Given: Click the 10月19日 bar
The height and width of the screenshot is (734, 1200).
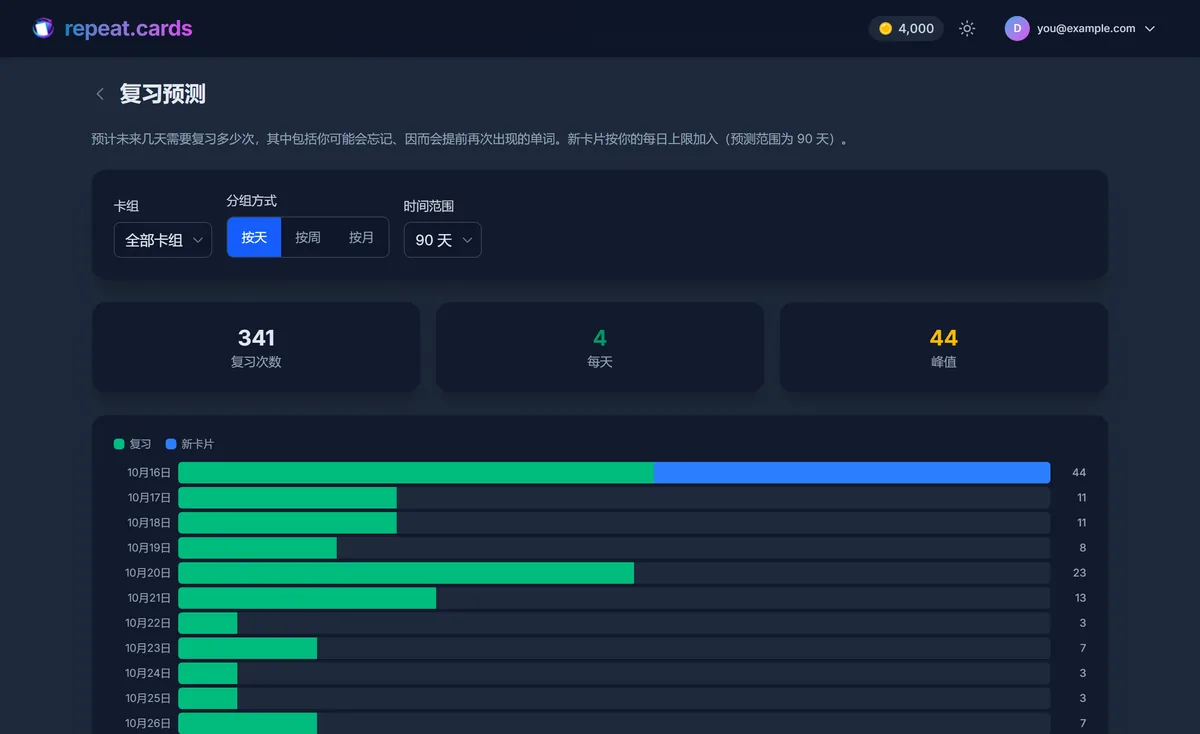Looking at the screenshot, I should (257, 548).
